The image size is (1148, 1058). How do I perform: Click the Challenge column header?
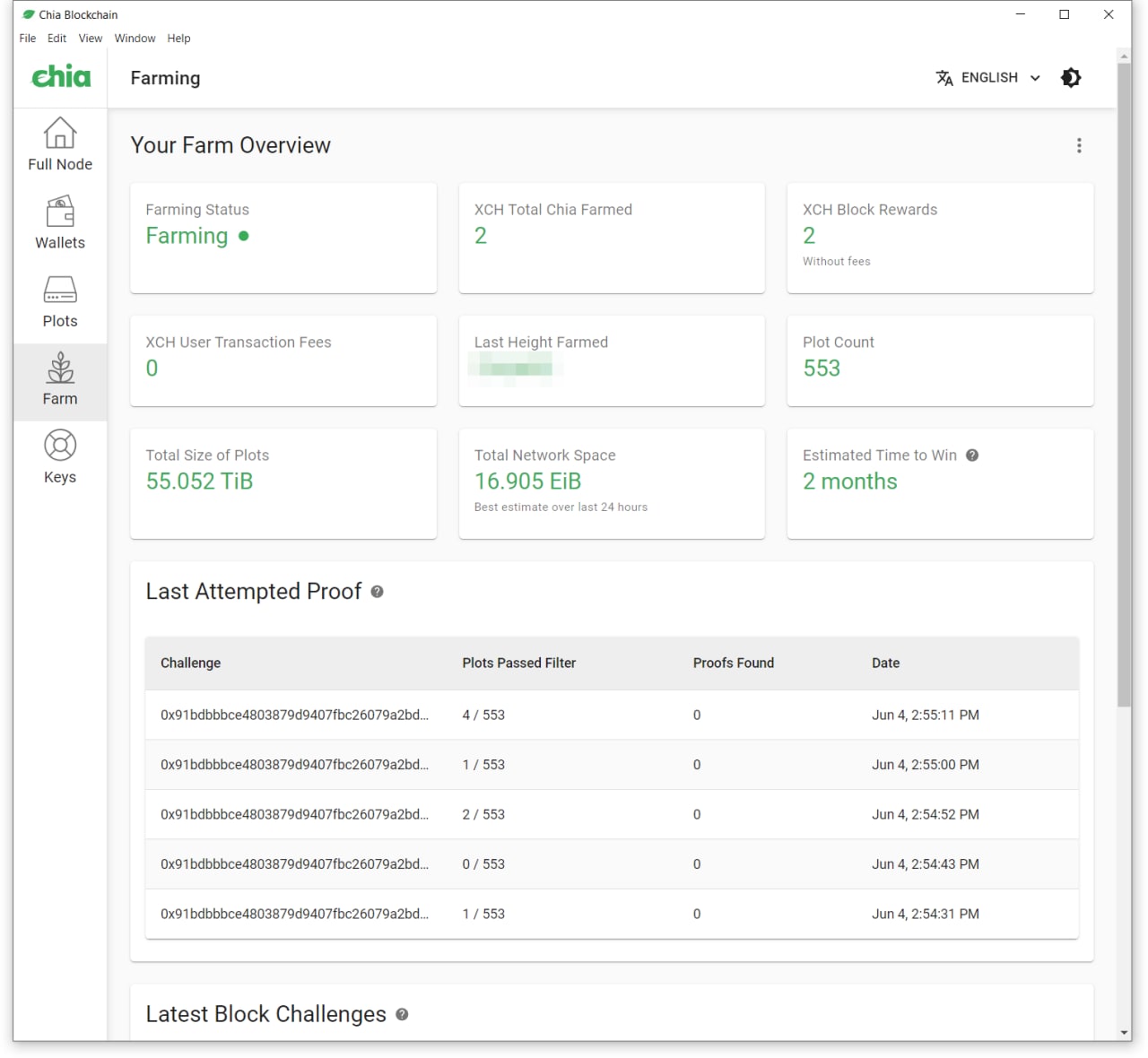pyautogui.click(x=190, y=663)
